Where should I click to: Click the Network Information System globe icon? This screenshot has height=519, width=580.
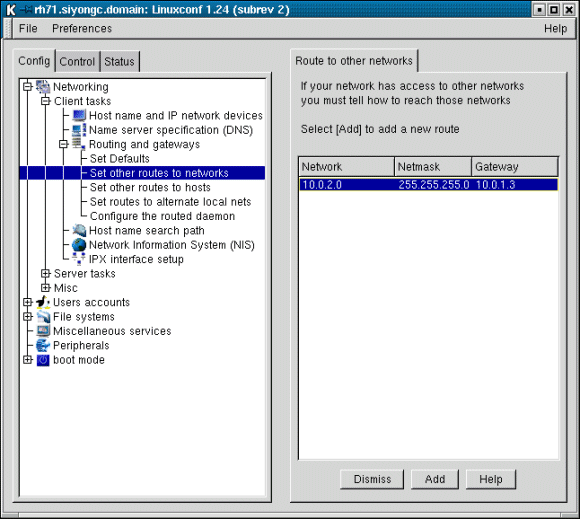click(x=79, y=245)
